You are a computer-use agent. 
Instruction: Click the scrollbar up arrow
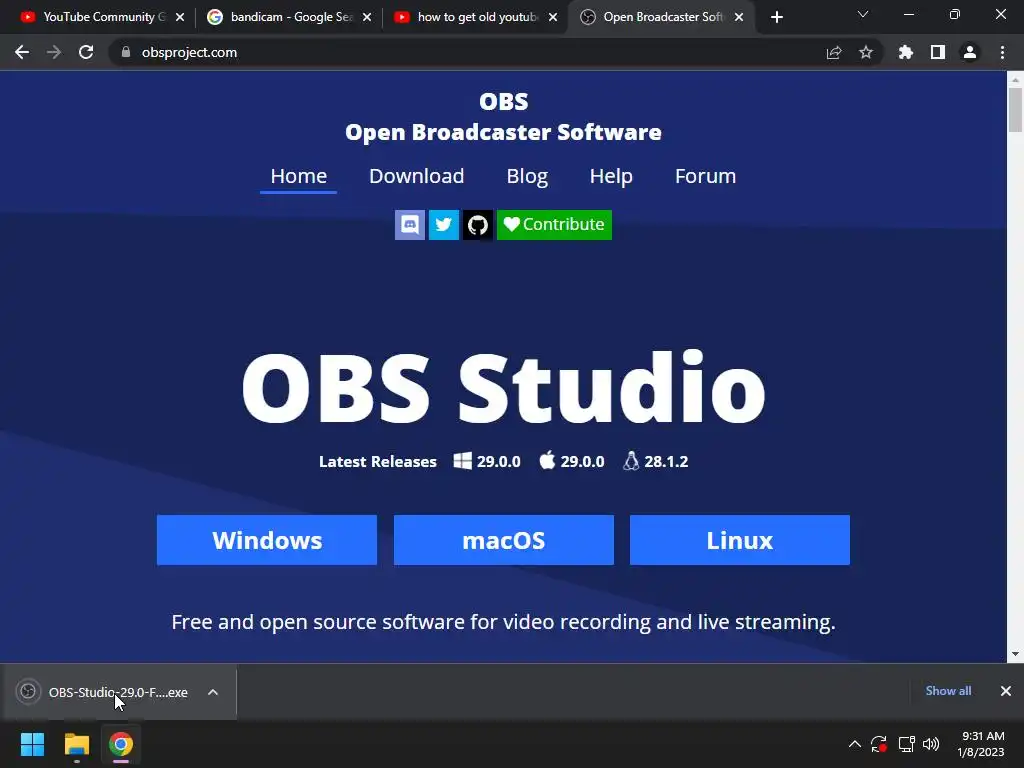tap(1015, 80)
